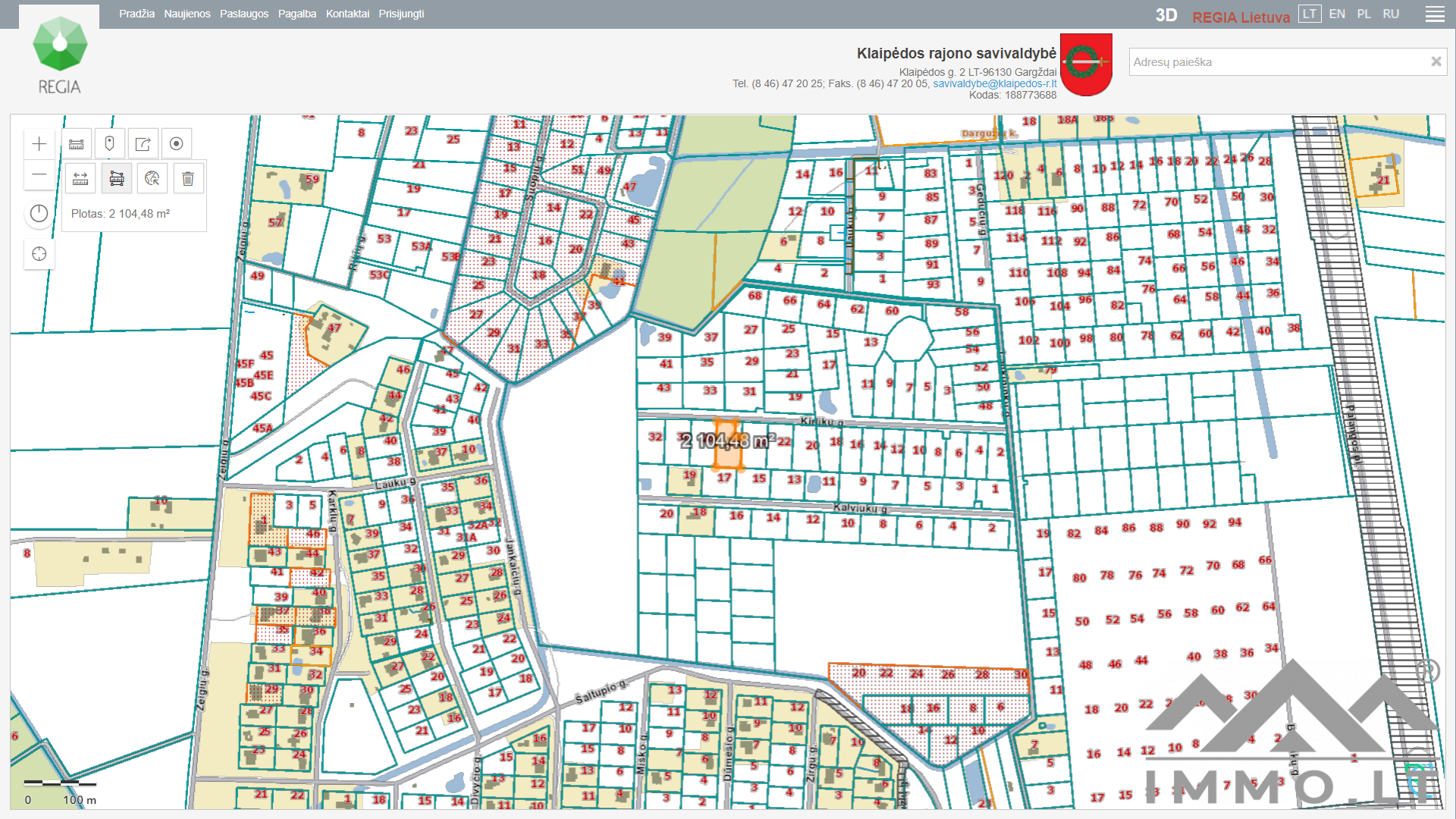Open the Pradžia menu item
The image size is (1456, 819).
point(136,14)
